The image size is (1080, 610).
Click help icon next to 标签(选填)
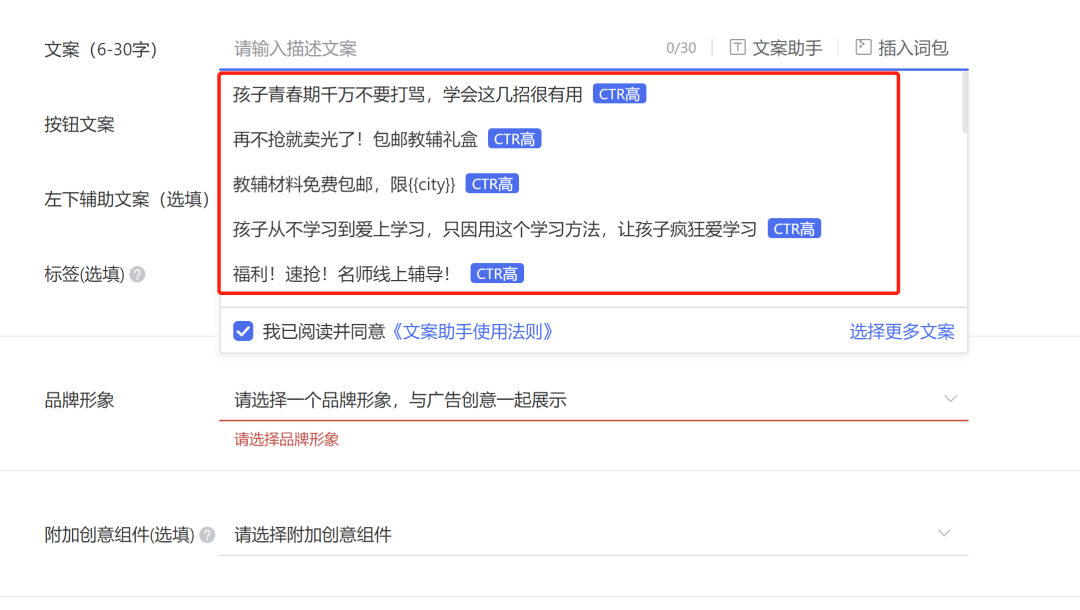point(137,274)
